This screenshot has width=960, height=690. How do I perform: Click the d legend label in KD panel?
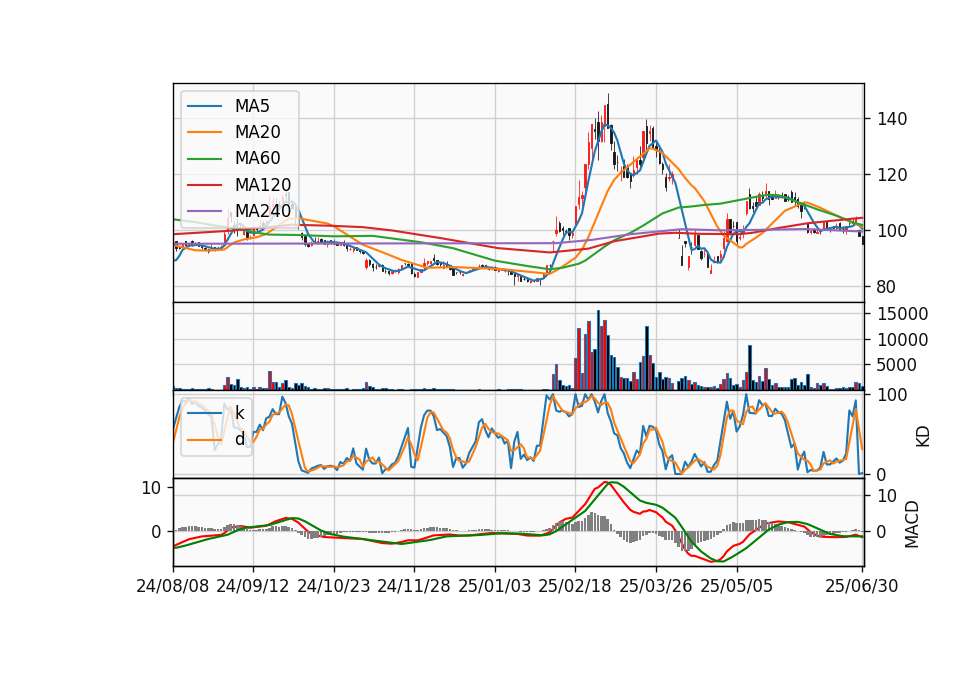(x=240, y=439)
